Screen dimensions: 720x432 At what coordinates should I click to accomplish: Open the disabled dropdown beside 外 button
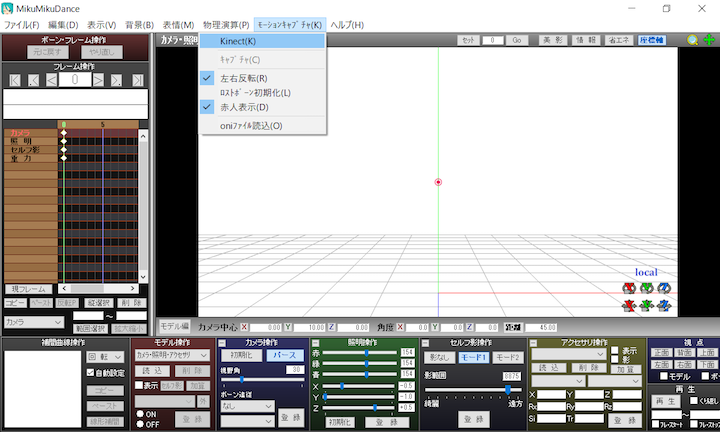(x=165, y=401)
